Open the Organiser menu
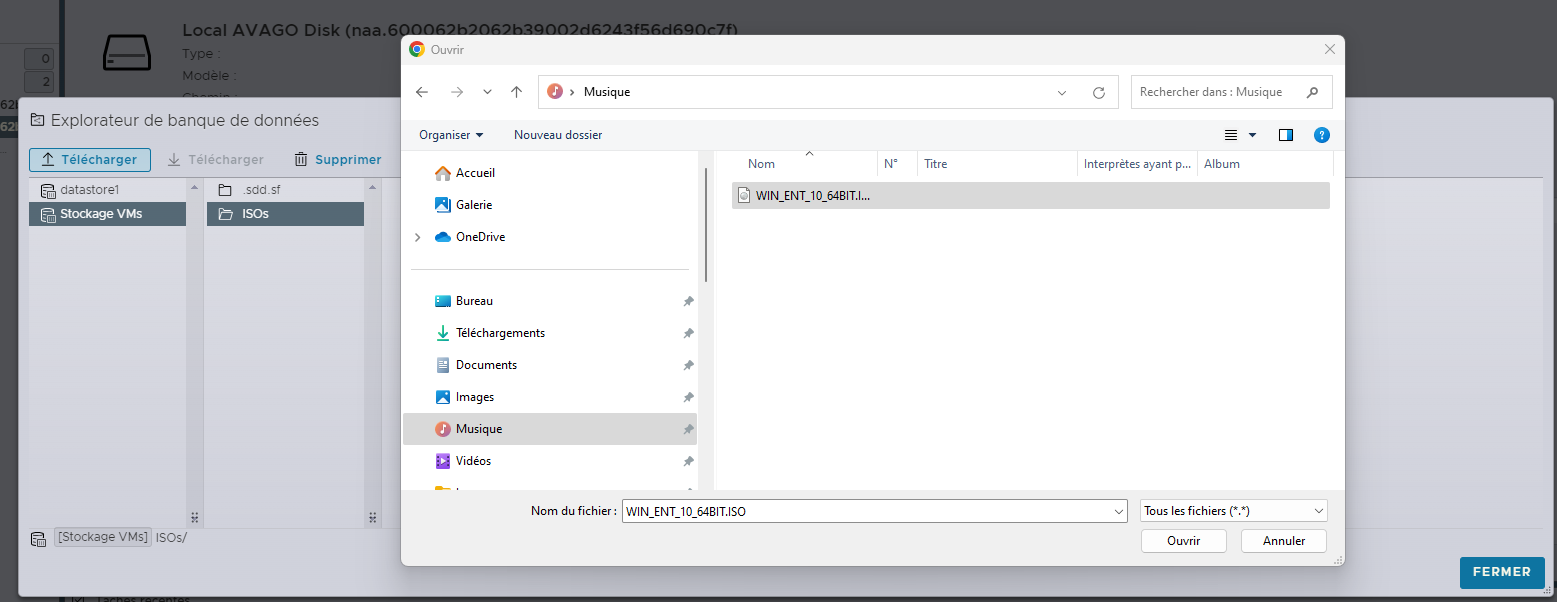This screenshot has width=1557, height=602. point(450,135)
